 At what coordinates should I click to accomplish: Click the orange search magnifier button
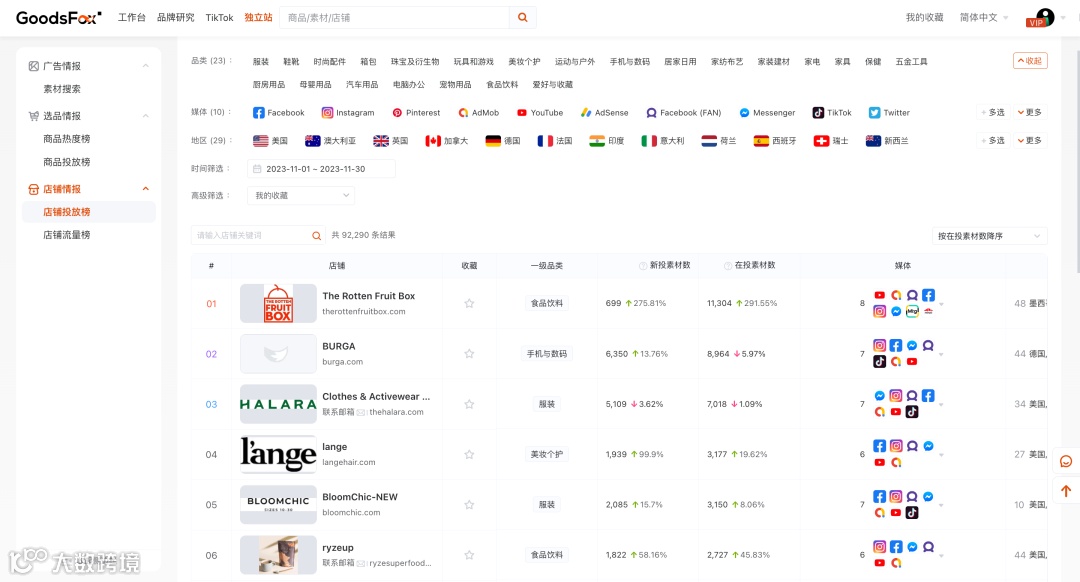point(523,18)
